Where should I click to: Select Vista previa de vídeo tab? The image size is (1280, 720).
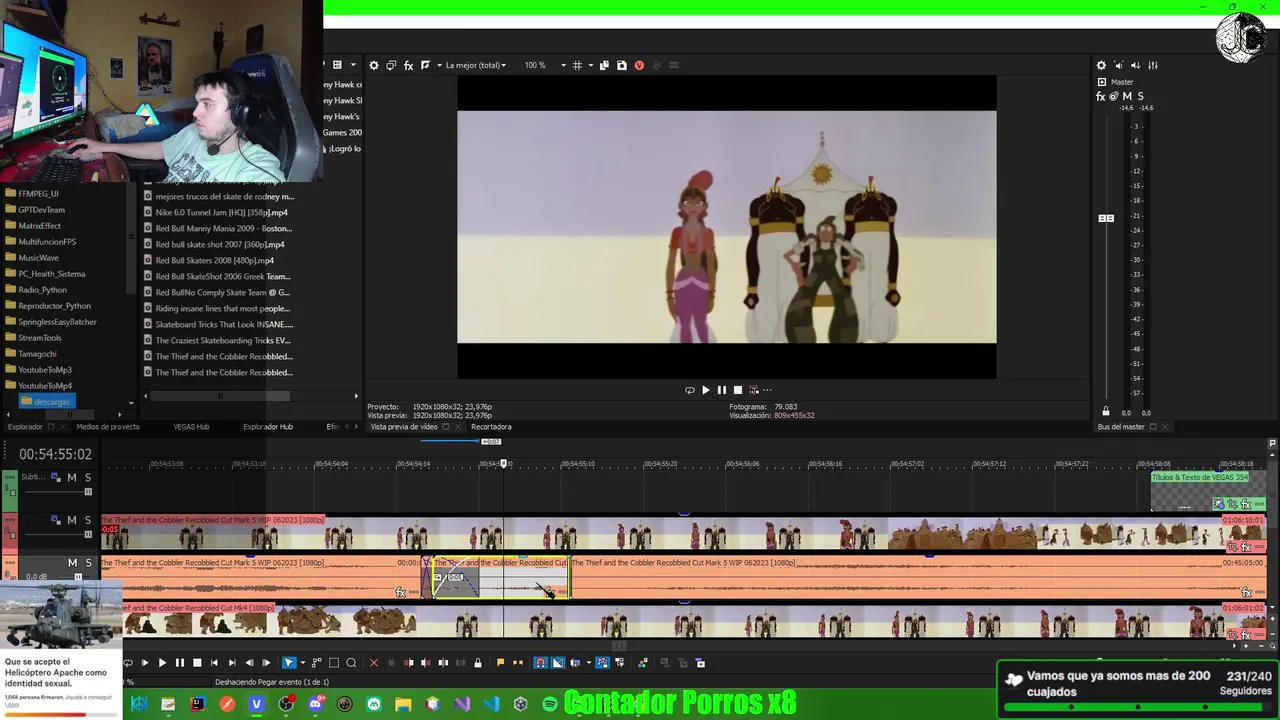[x=404, y=427]
